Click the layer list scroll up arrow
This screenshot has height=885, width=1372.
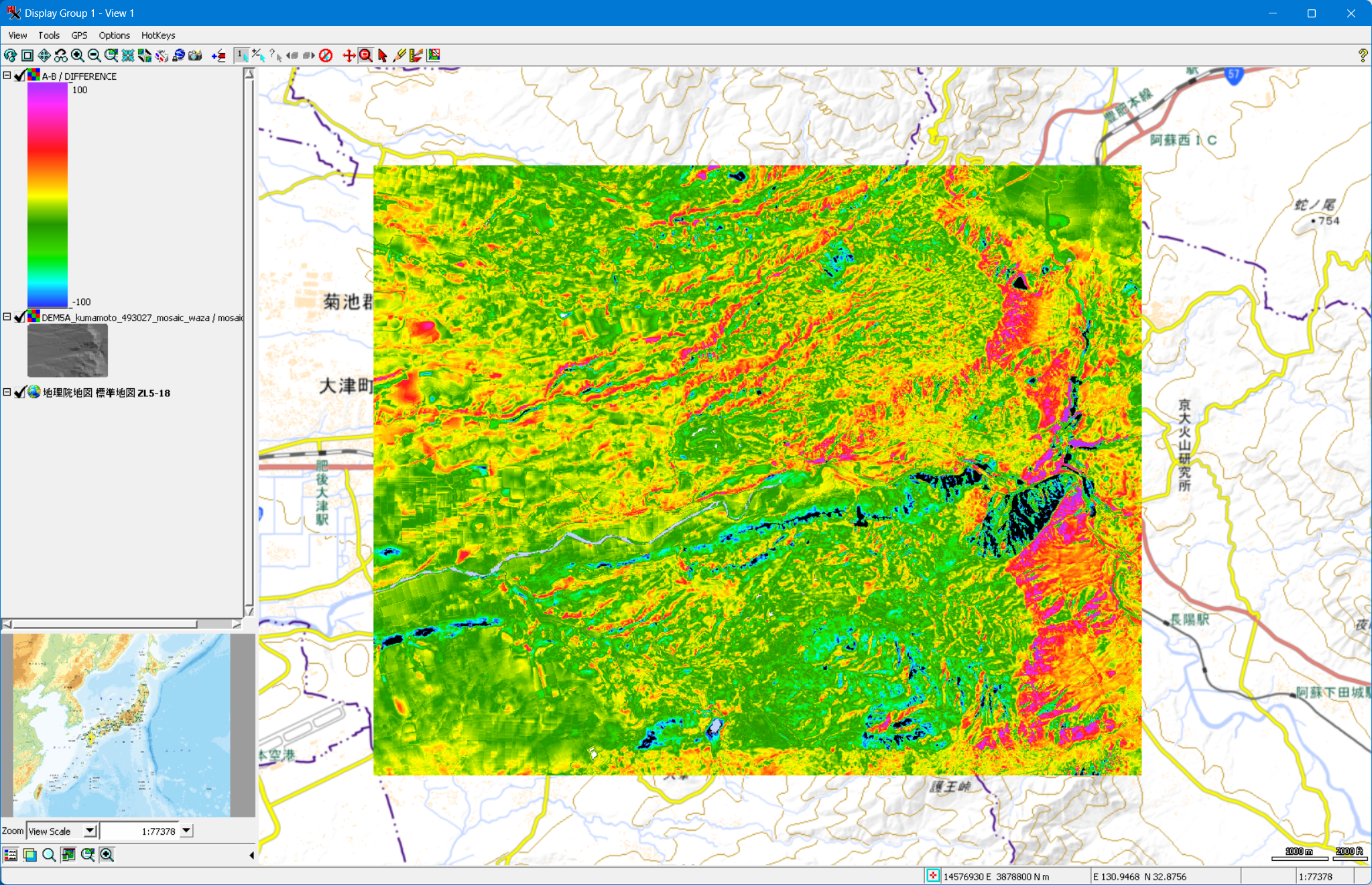(249, 74)
